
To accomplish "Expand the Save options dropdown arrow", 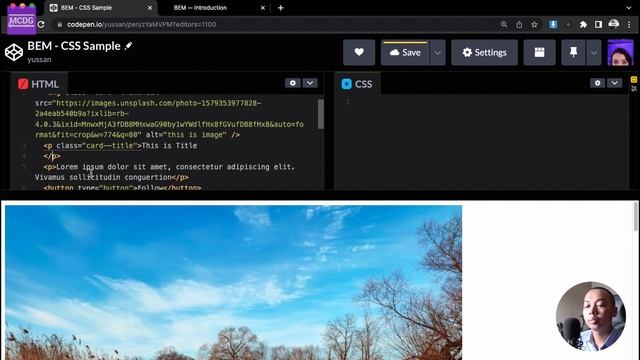I will [437, 52].
